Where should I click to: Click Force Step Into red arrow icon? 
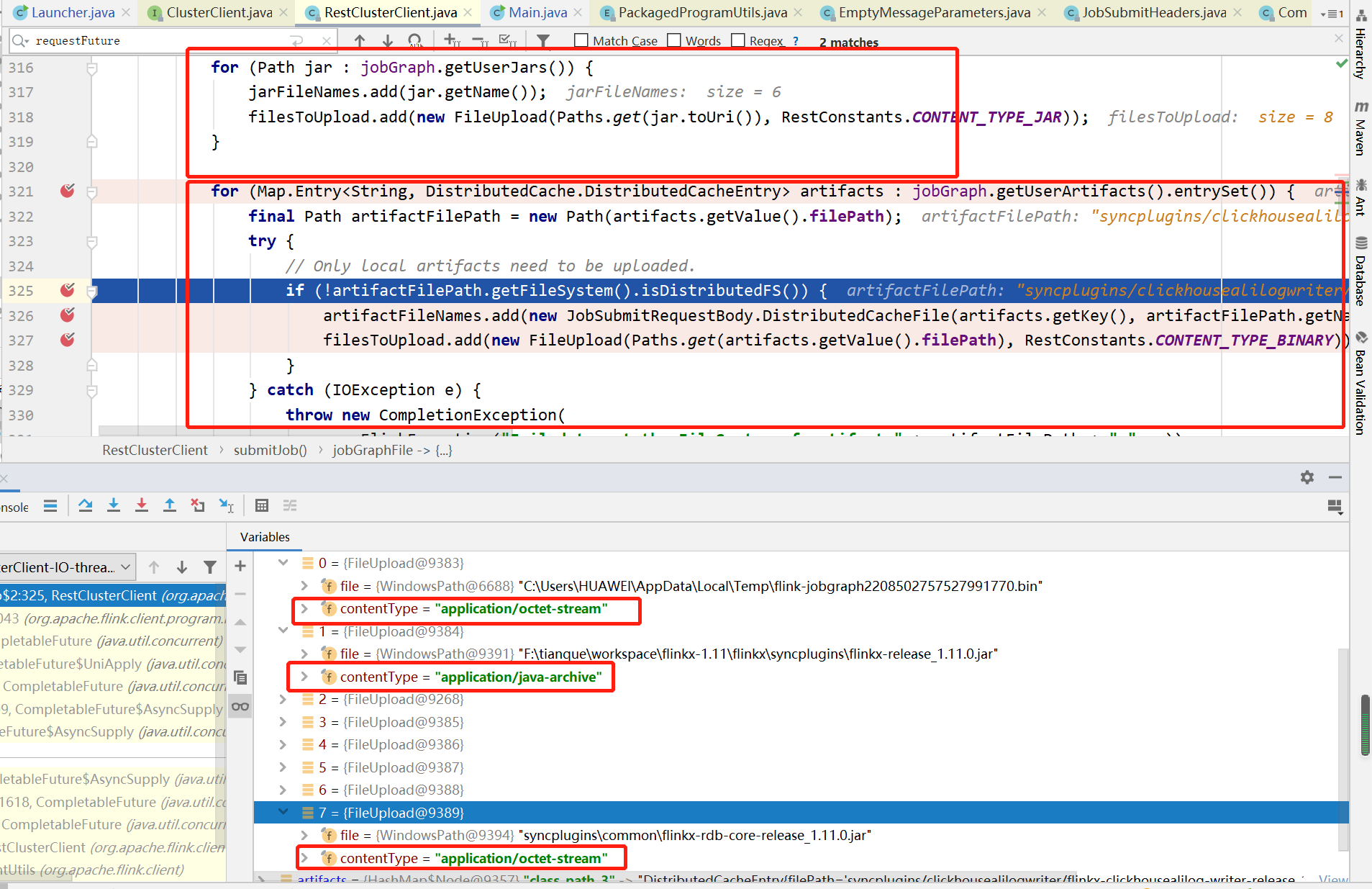(142, 505)
